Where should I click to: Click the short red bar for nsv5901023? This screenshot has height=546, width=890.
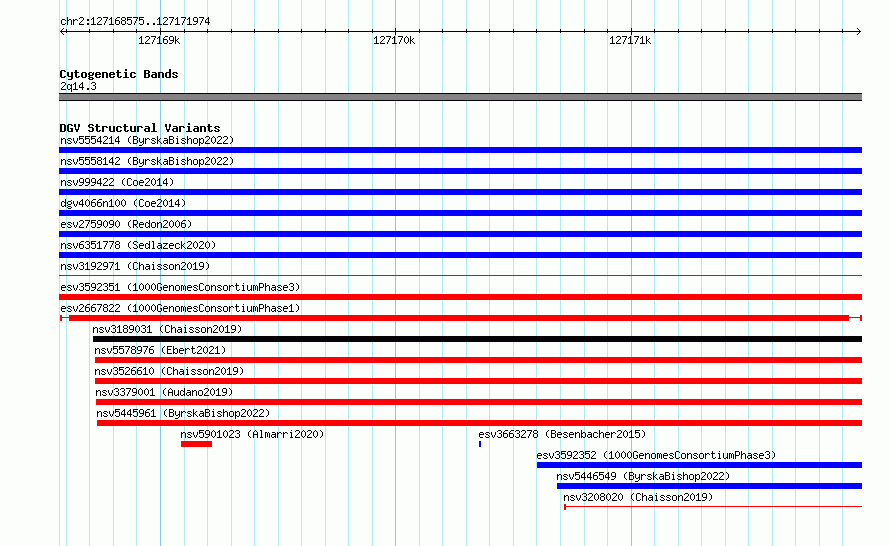[196, 444]
